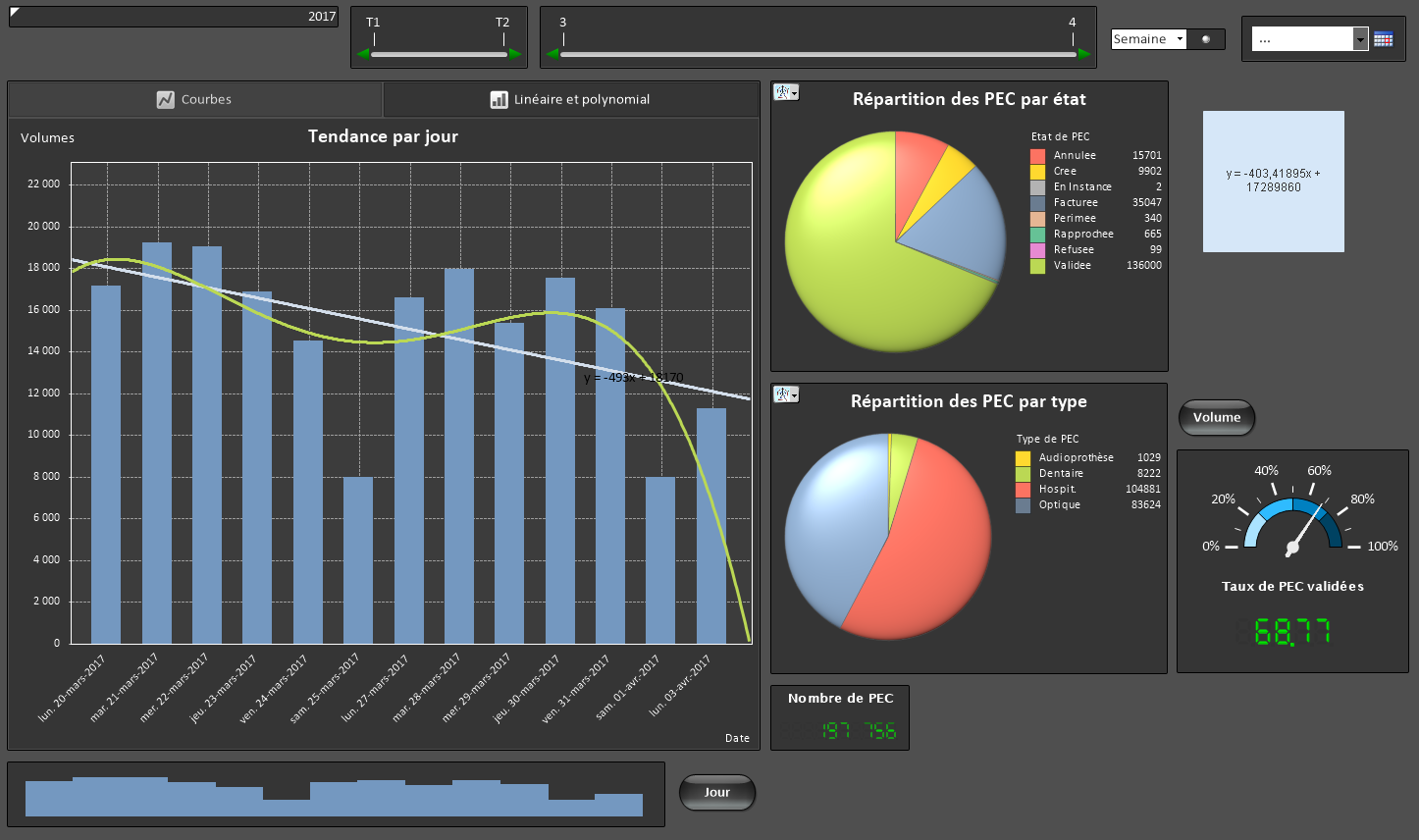This screenshot has width=1419, height=840.
Task: Click the bar for ven. 31-mars-2017
Action: [610, 476]
